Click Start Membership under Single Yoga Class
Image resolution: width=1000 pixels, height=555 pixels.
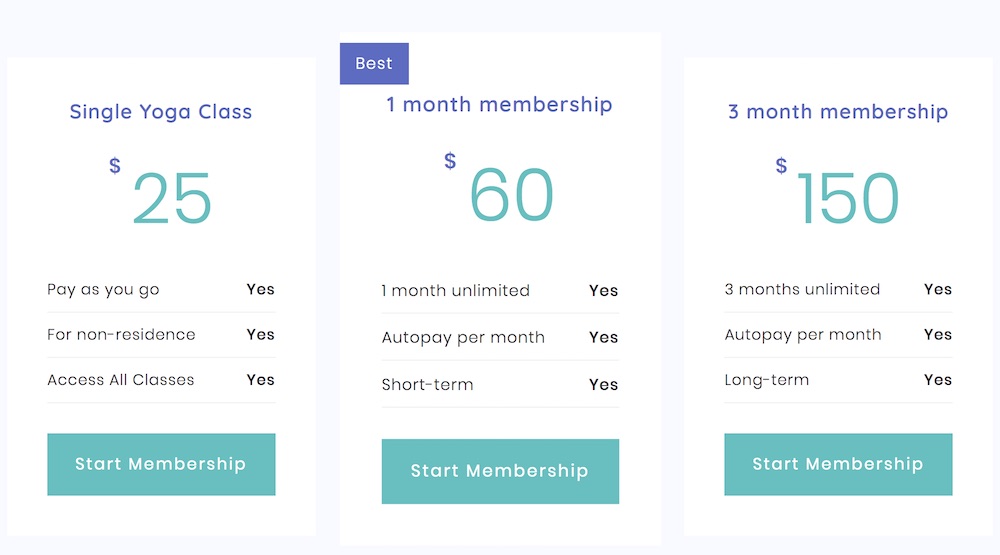[x=161, y=464]
